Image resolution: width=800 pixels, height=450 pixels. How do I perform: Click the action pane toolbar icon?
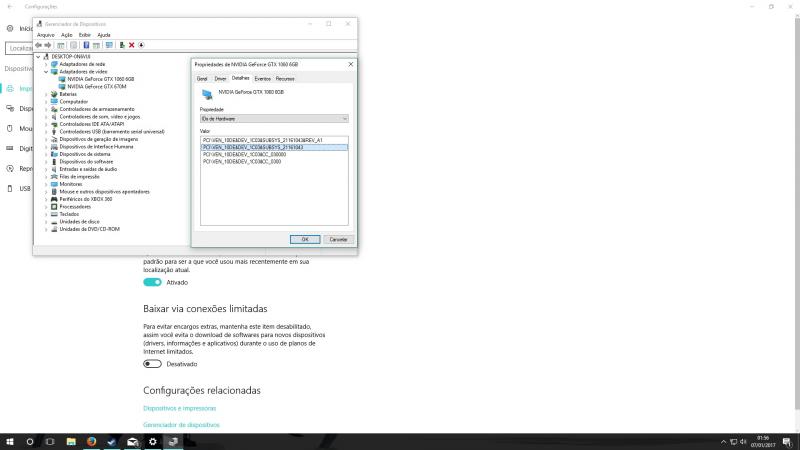[96, 45]
